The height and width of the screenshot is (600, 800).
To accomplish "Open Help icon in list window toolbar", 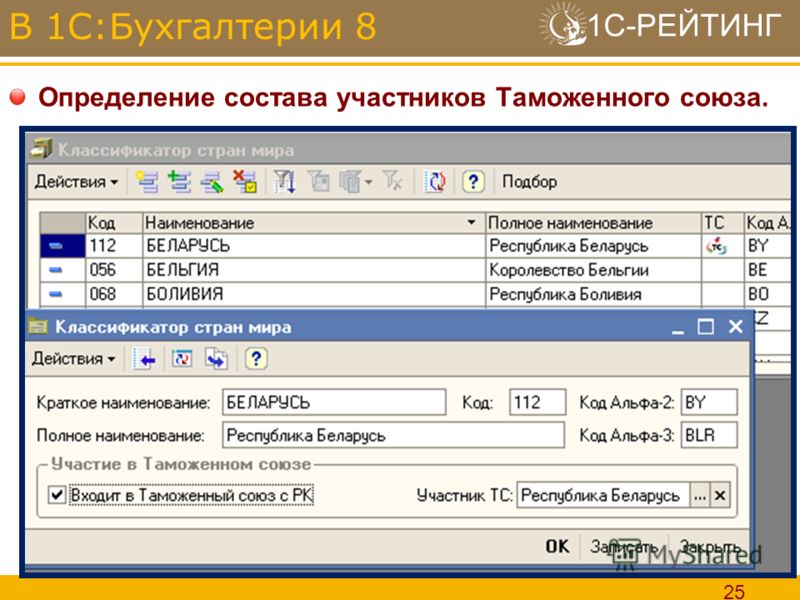I will point(473,182).
